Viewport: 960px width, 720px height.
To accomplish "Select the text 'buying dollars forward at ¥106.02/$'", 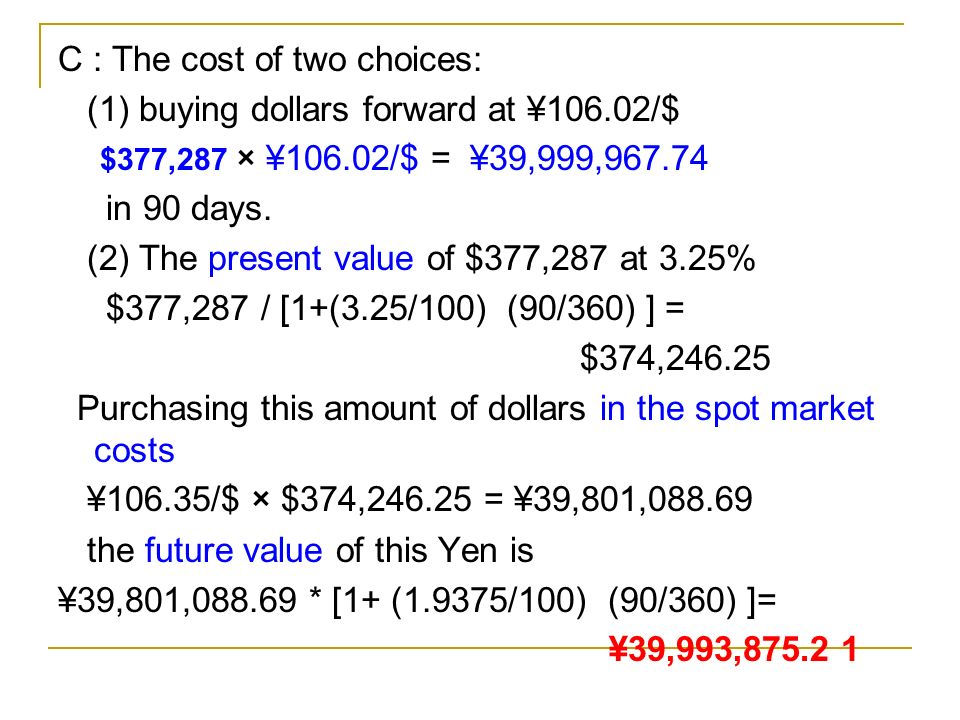I will 409,110.
